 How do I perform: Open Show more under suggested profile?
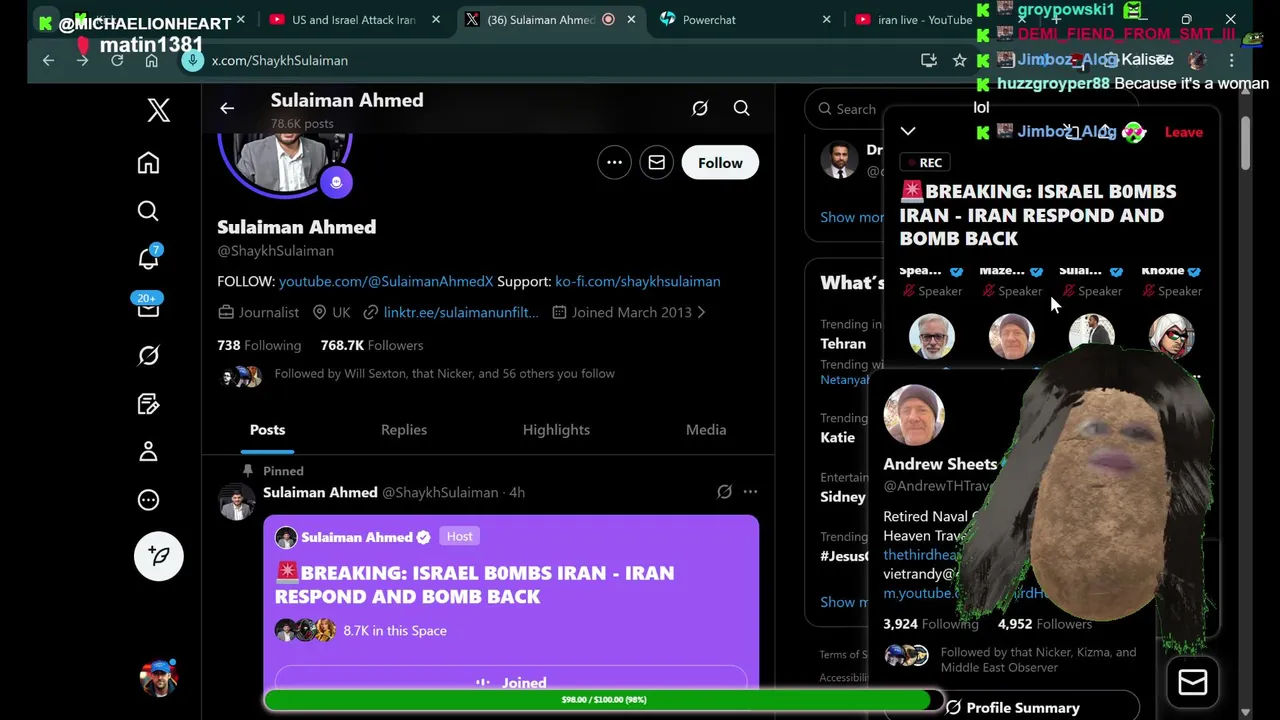tap(852, 217)
